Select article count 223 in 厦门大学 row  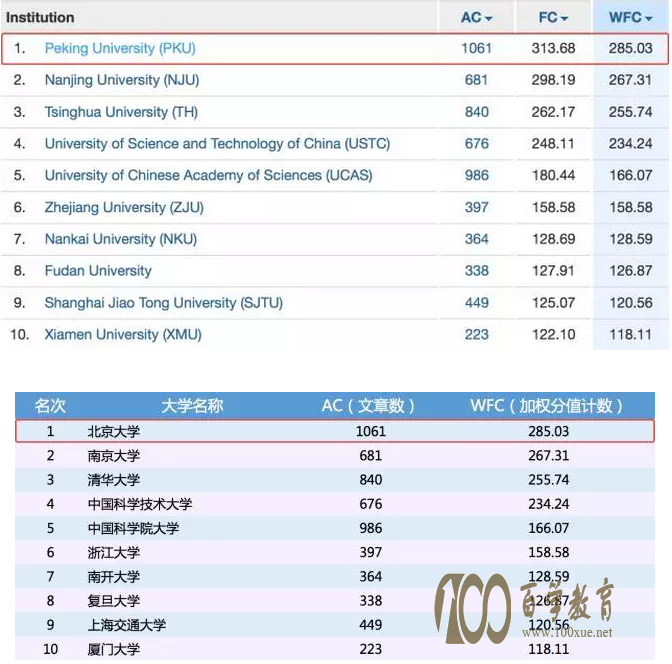pyautogui.click(x=371, y=649)
